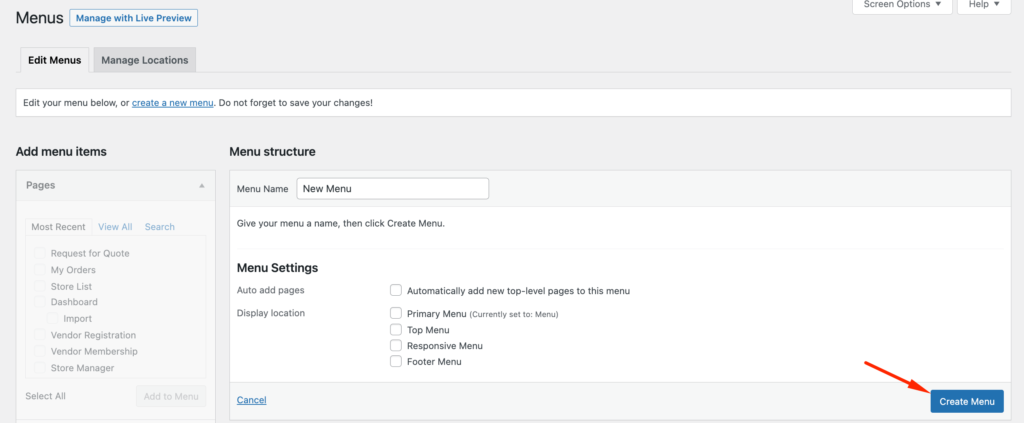Switch to the Edit Menus tab
Image resolution: width=1024 pixels, height=423 pixels.
[55, 60]
